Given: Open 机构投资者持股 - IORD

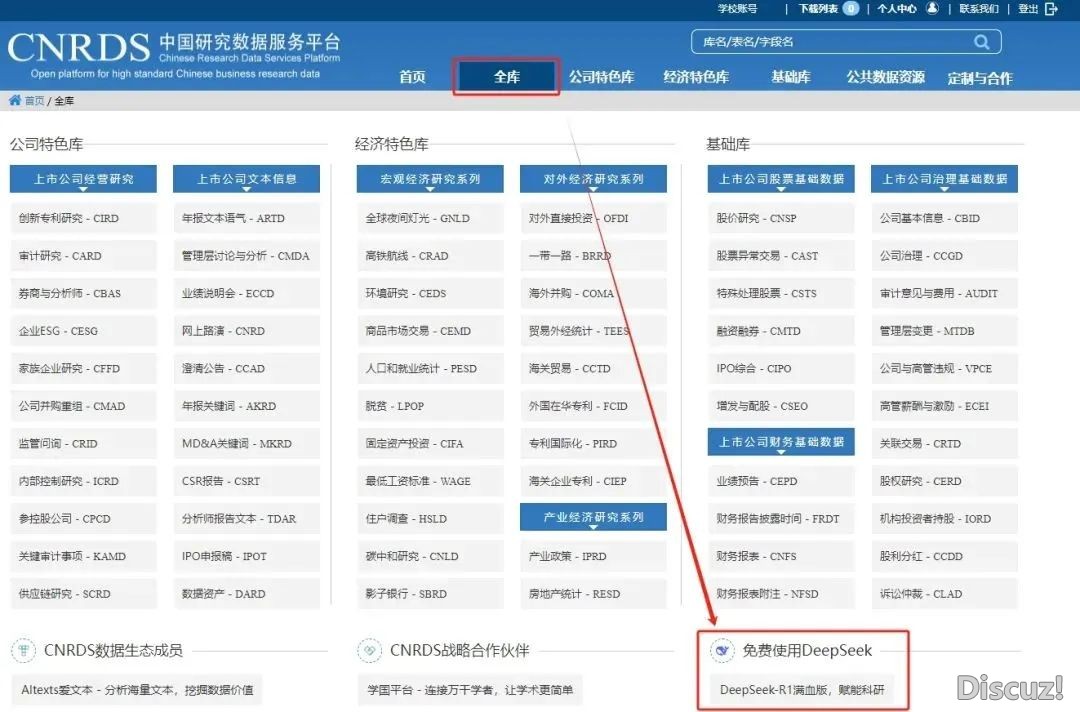Looking at the screenshot, I should click(x=944, y=519).
